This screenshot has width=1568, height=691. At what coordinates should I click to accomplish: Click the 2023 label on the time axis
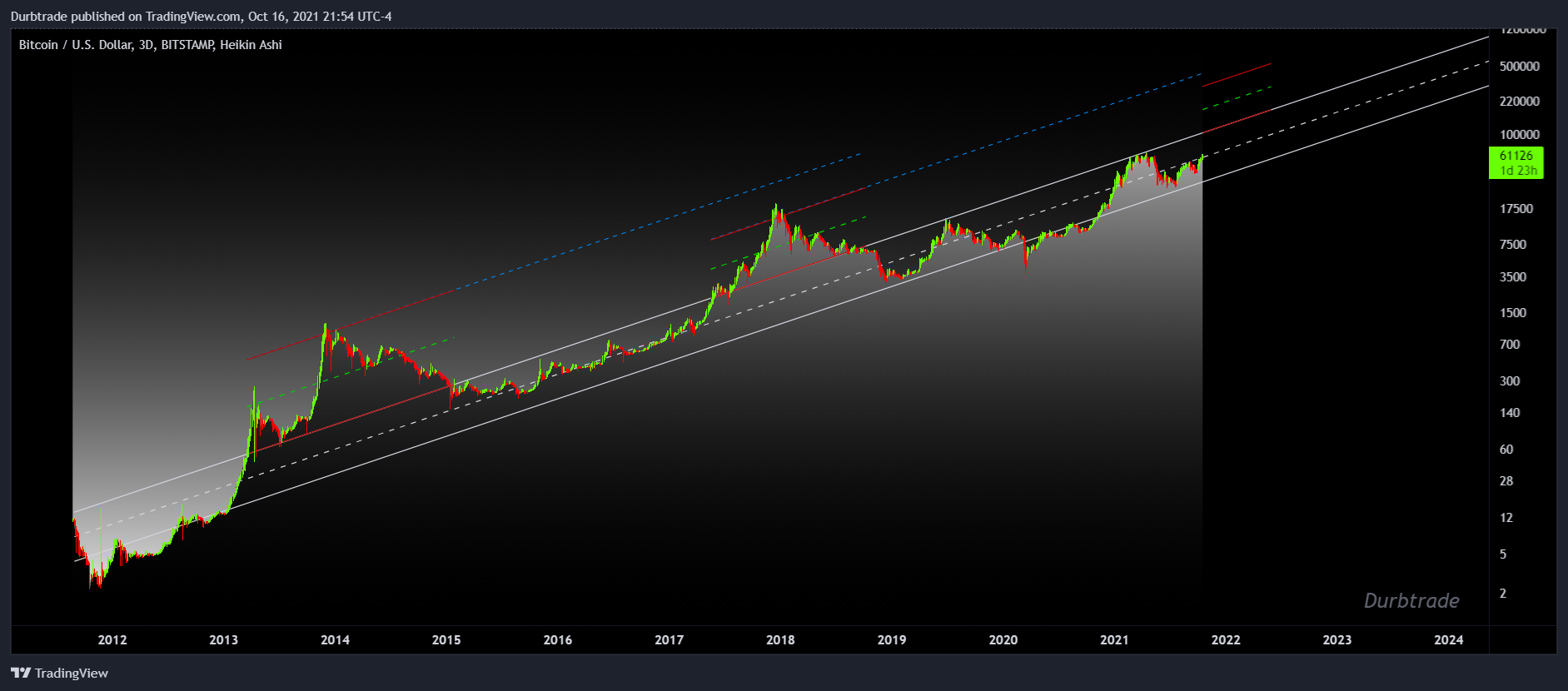pos(1337,640)
